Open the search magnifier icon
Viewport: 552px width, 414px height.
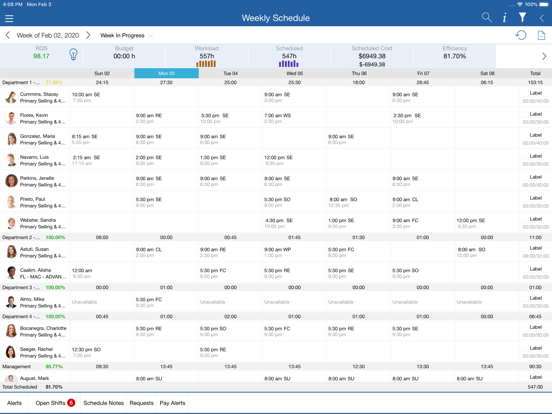click(x=487, y=17)
